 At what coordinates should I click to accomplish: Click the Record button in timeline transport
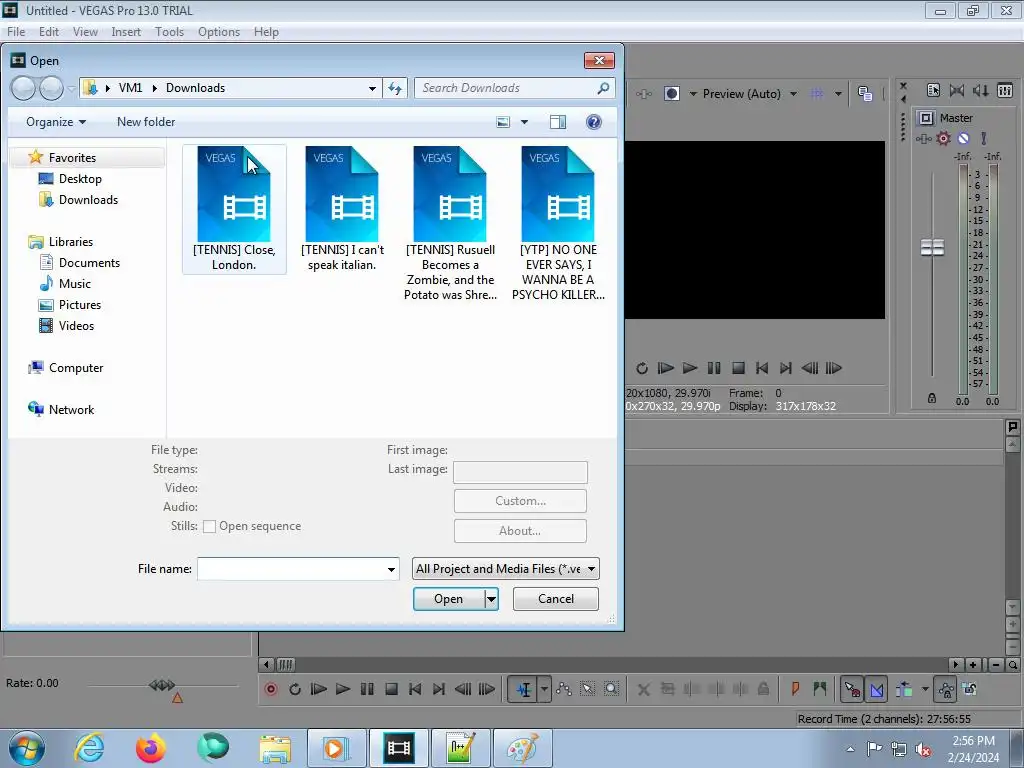270,689
